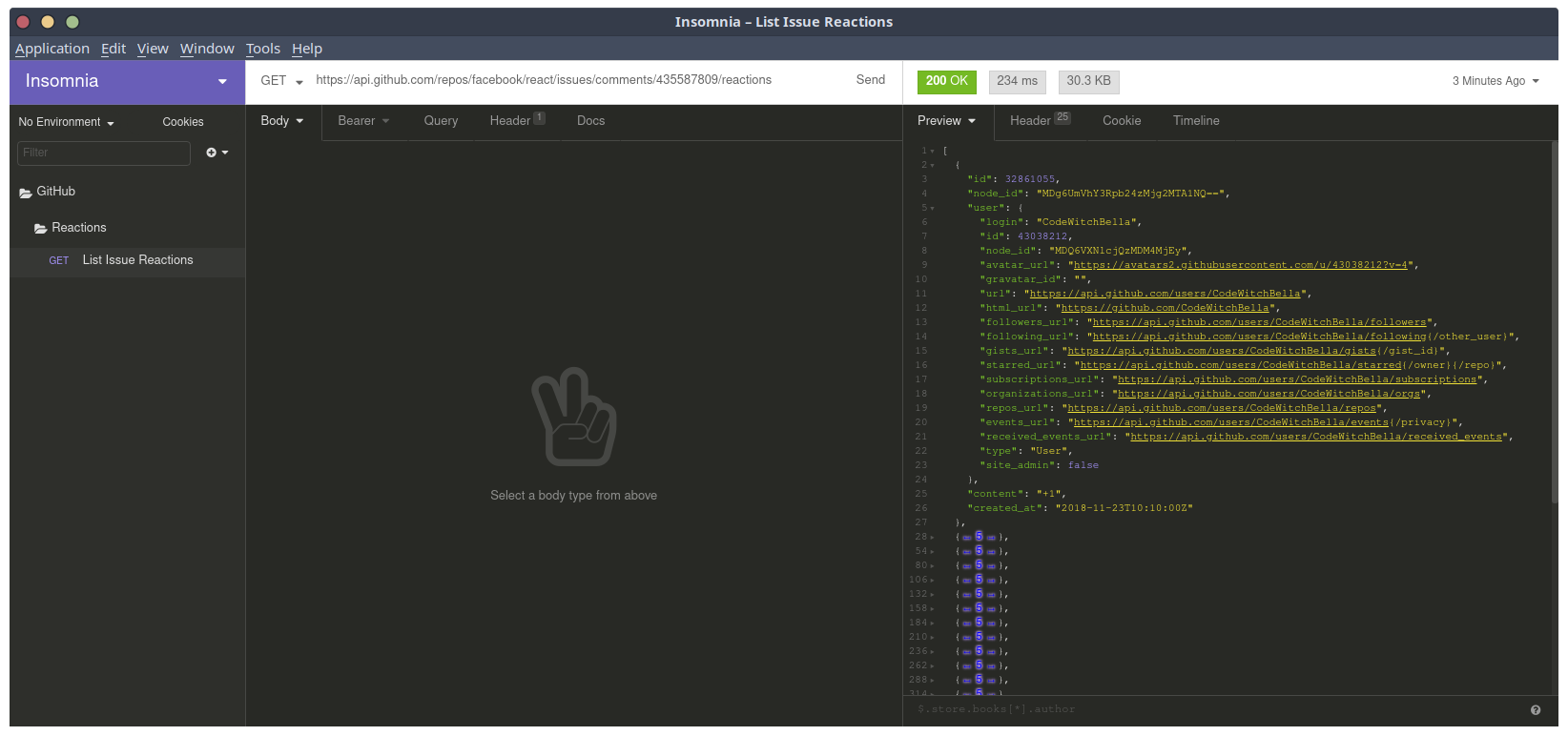The width and height of the screenshot is (1568, 736).
Task: Switch to the response Cookie tab
Action: [x=1122, y=121]
